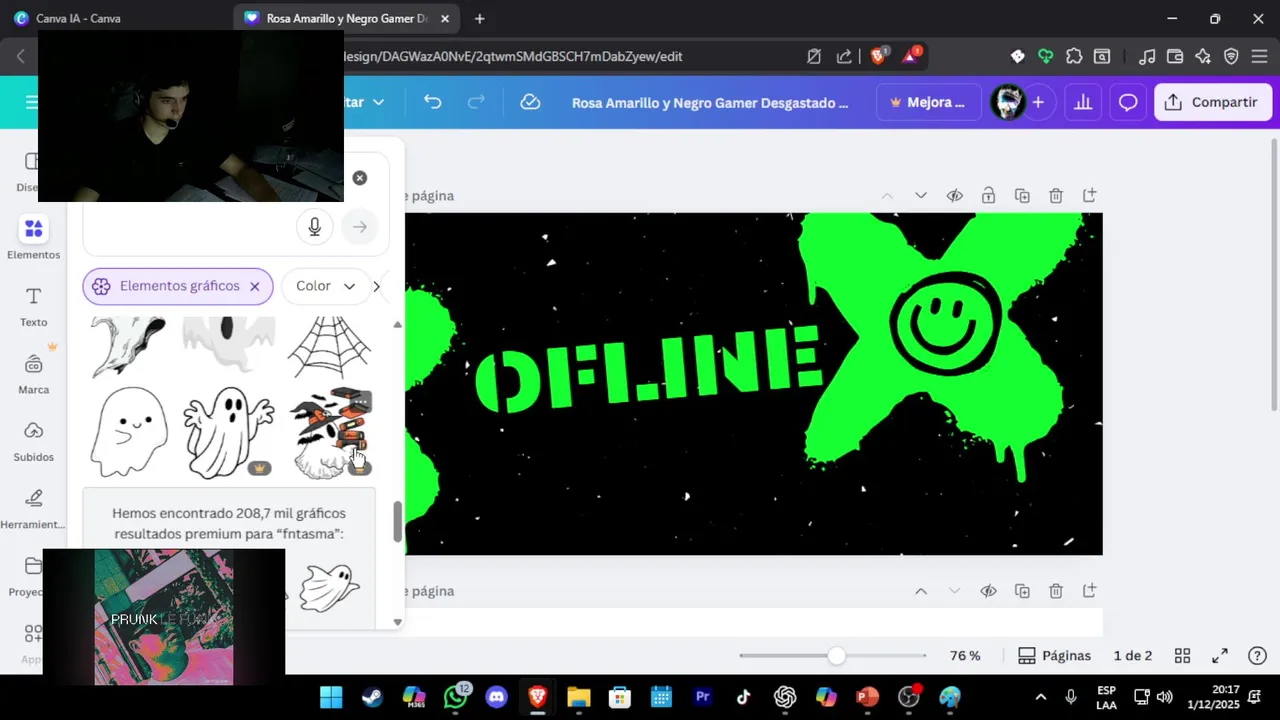Delete the second page with trash icon
Screen dimensions: 1280x720
1056,591
